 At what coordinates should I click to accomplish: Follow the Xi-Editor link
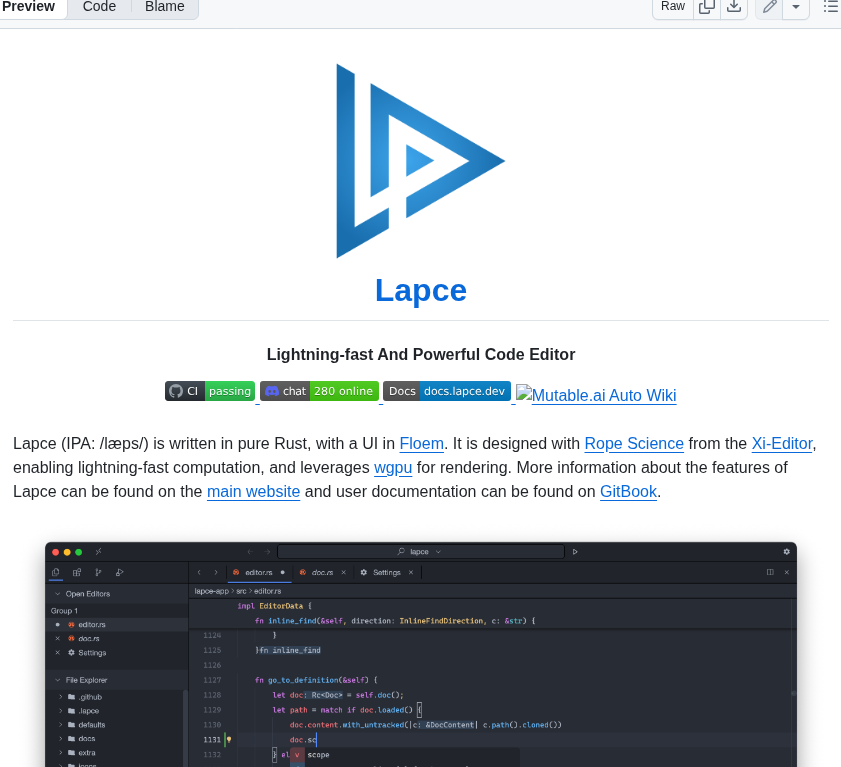tap(782, 444)
